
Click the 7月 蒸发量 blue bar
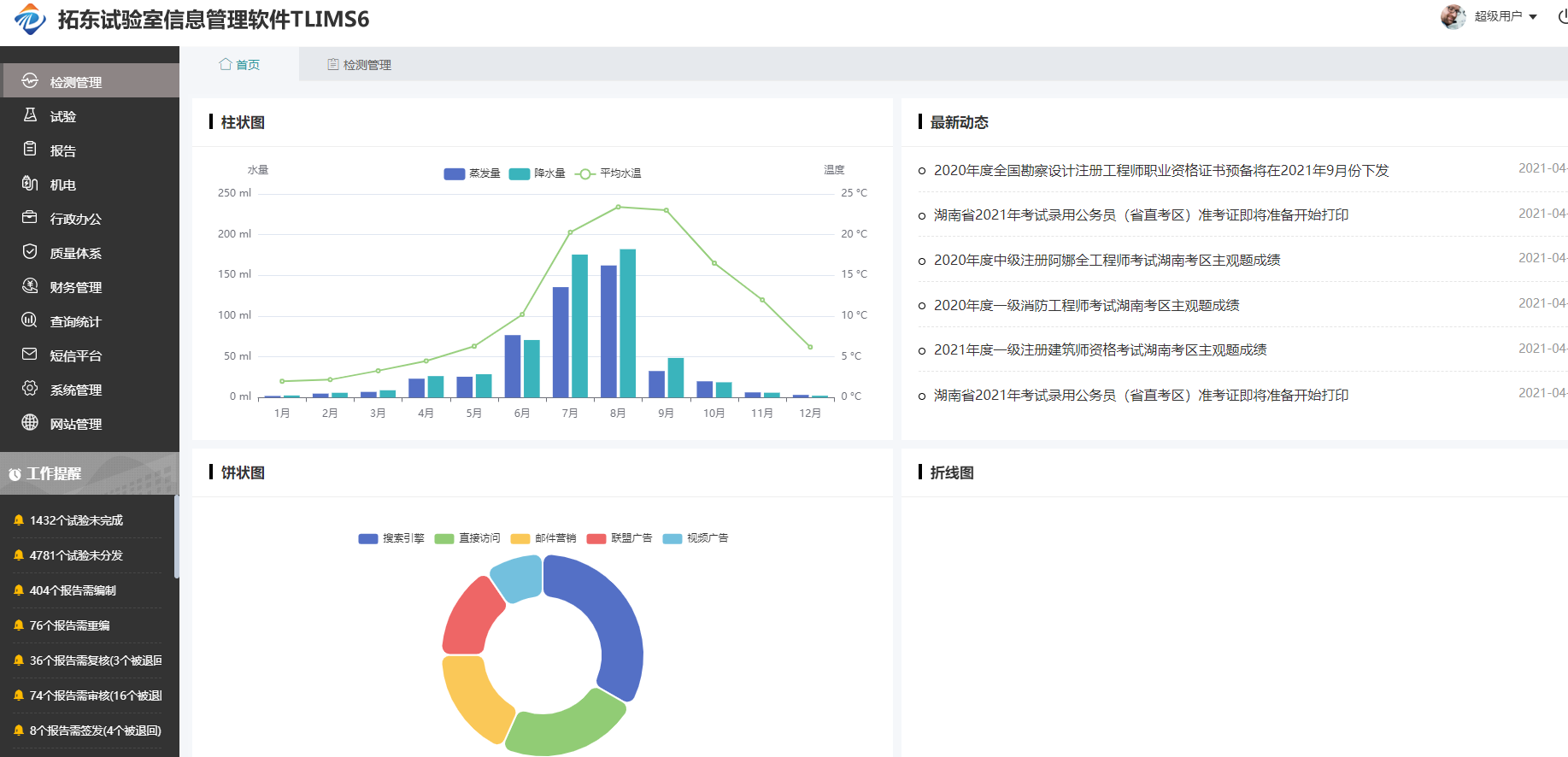pos(561,342)
